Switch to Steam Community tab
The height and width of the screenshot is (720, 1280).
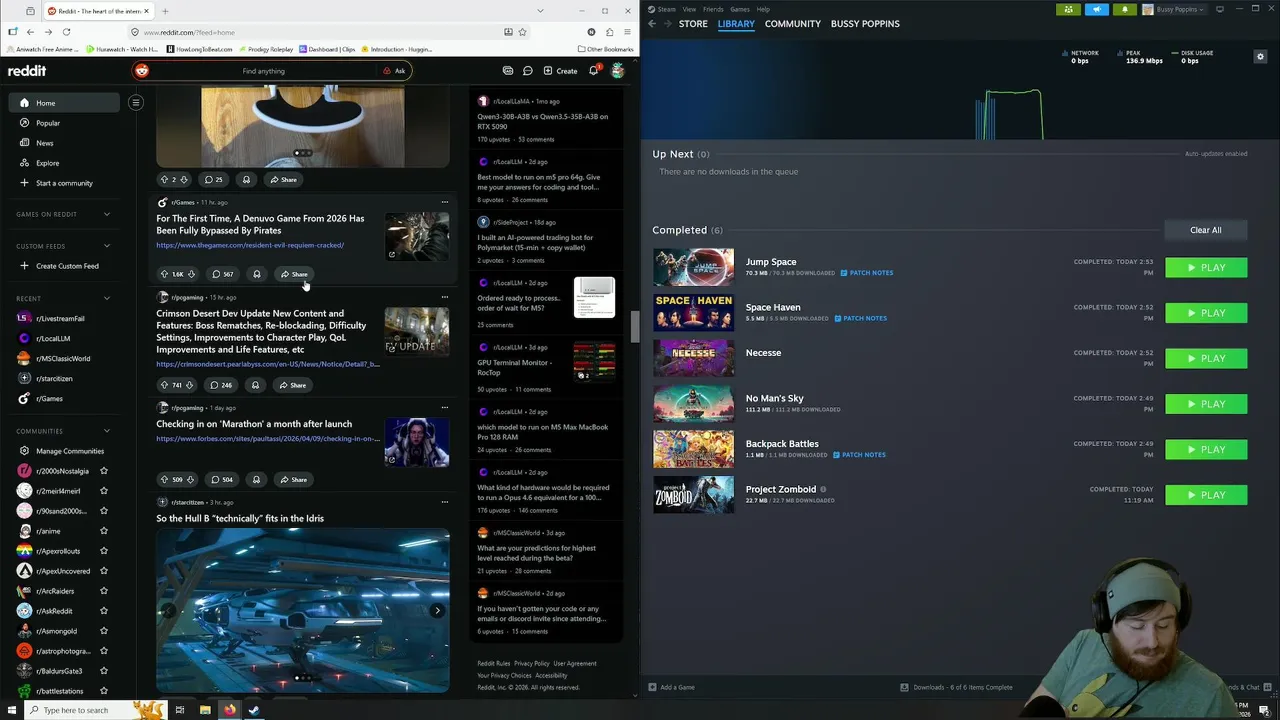pyautogui.click(x=793, y=23)
